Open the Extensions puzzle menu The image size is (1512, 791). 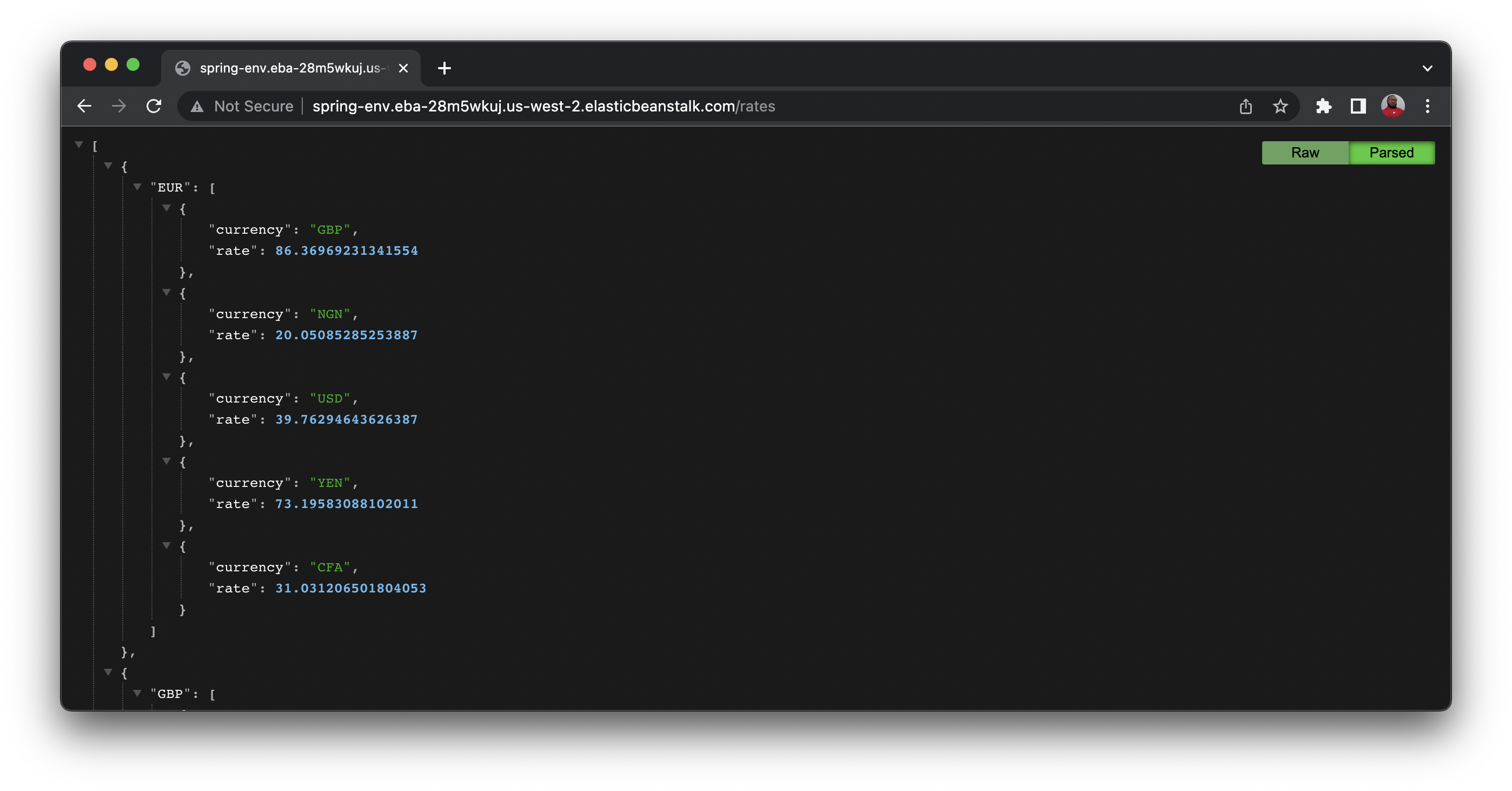(1324, 106)
